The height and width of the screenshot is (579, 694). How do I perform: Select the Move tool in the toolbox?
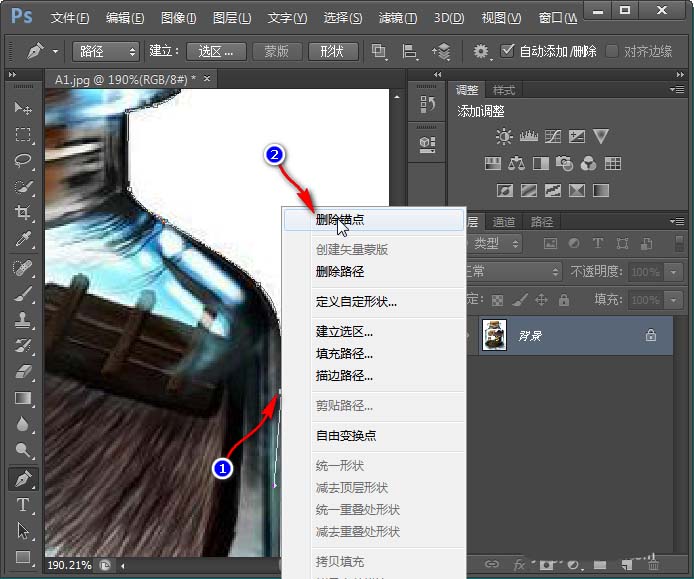[22, 108]
